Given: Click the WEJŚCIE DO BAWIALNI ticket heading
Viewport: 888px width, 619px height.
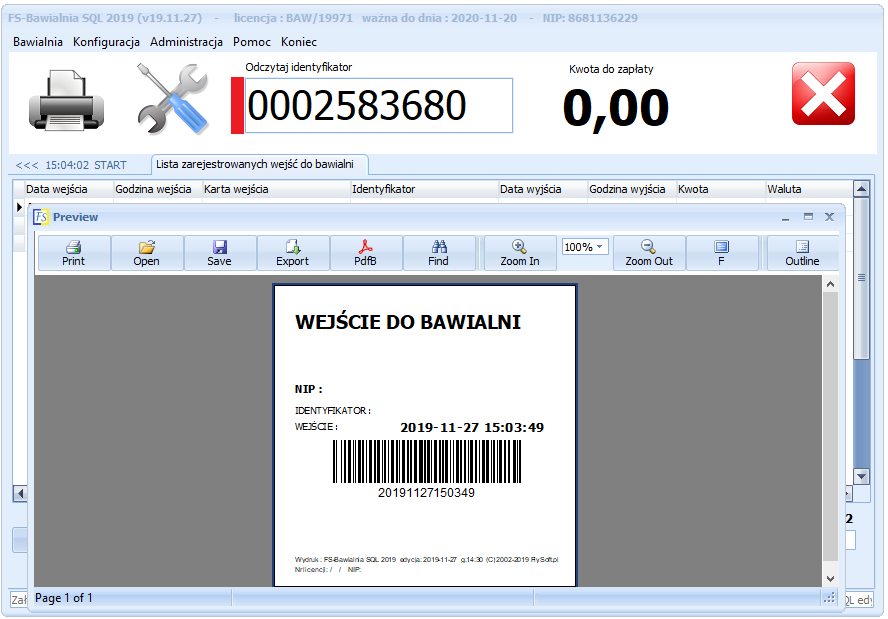Looking at the screenshot, I should [x=408, y=322].
